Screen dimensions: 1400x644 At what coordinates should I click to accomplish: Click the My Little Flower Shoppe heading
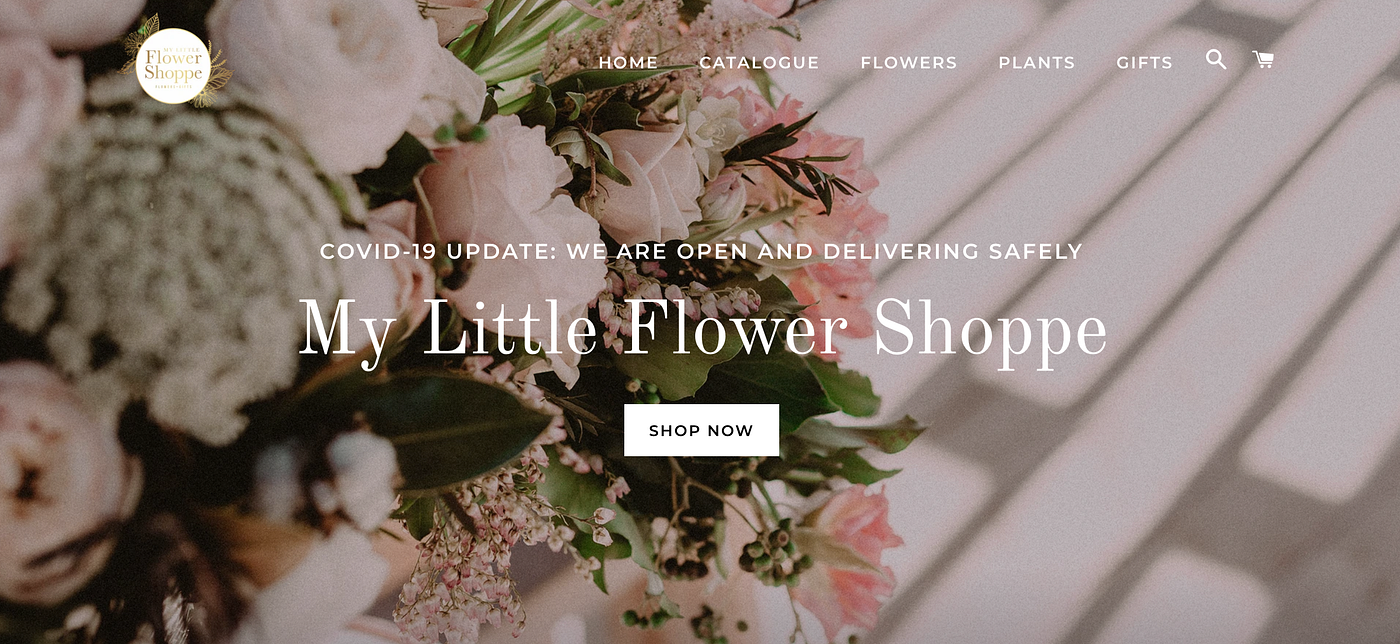coord(703,329)
